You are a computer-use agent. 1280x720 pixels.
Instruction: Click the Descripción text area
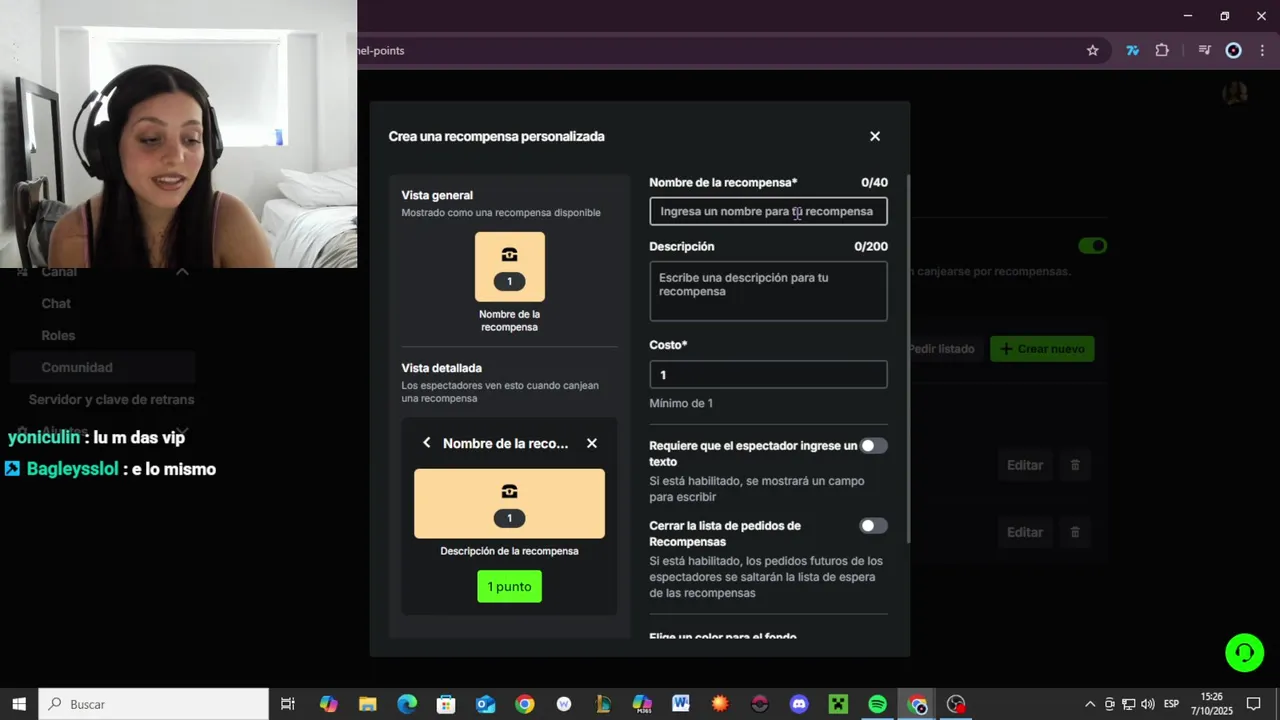point(768,291)
